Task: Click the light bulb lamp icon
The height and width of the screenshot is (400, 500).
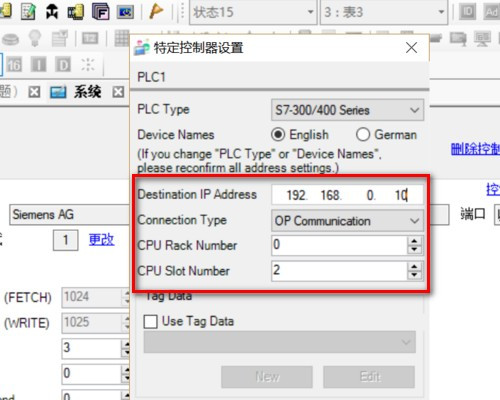Action: click(x=35, y=38)
